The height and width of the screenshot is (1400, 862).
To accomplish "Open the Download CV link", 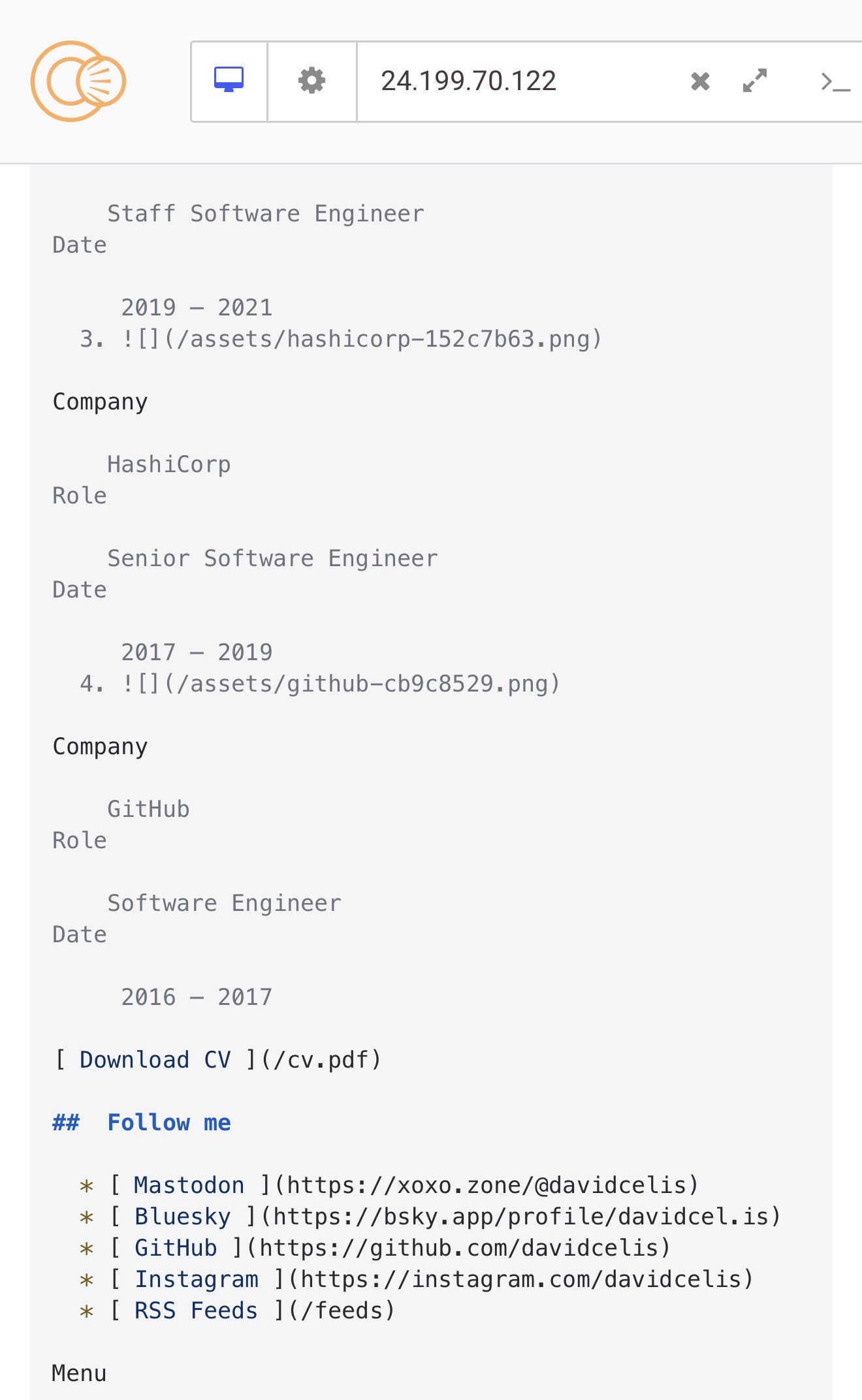I will (x=155, y=1060).
